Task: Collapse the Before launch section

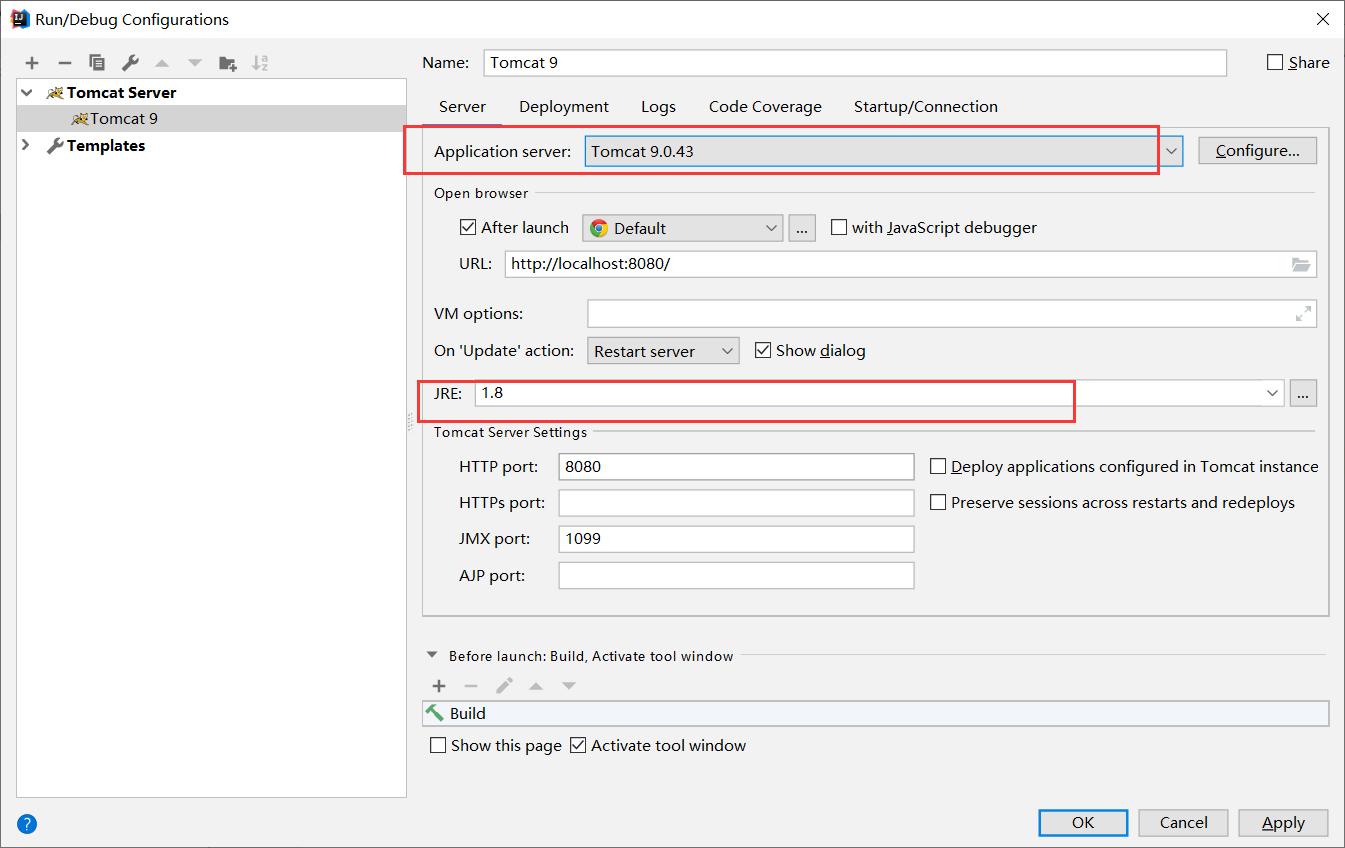Action: [x=432, y=656]
